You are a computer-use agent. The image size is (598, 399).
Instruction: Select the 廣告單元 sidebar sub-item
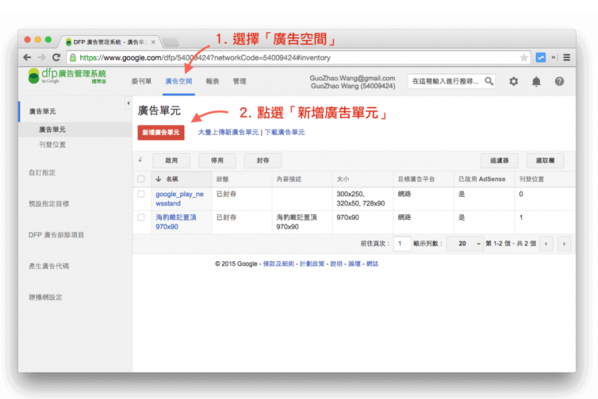tap(52, 130)
